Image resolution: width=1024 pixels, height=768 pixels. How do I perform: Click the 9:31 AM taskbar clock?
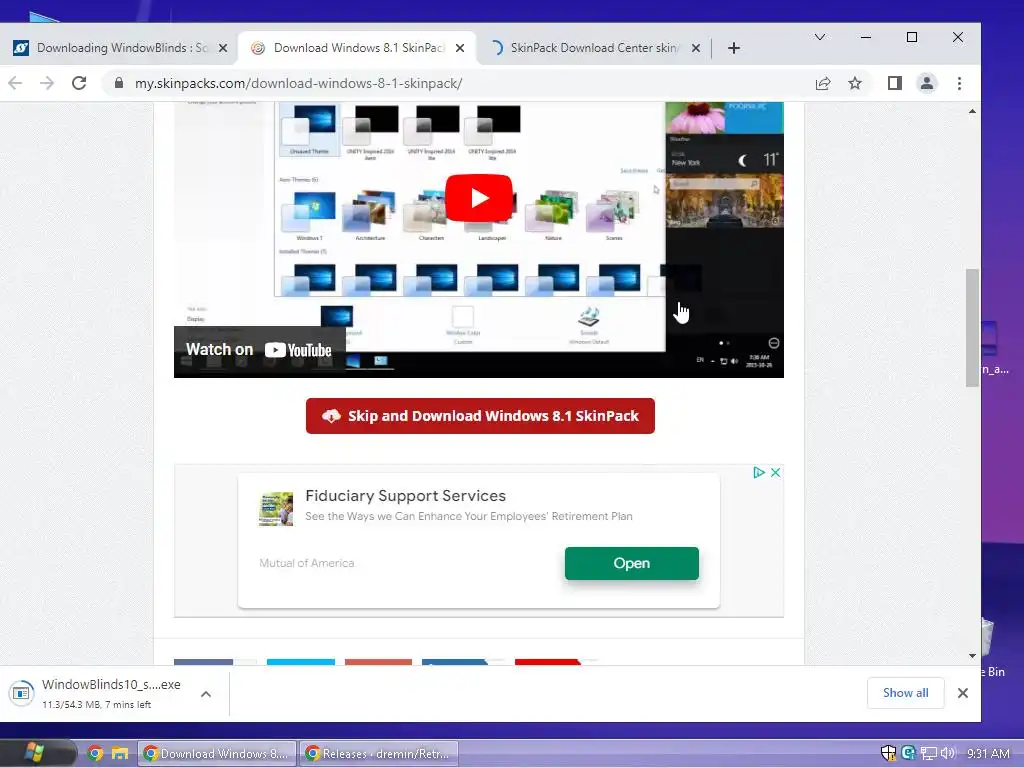(x=988, y=754)
